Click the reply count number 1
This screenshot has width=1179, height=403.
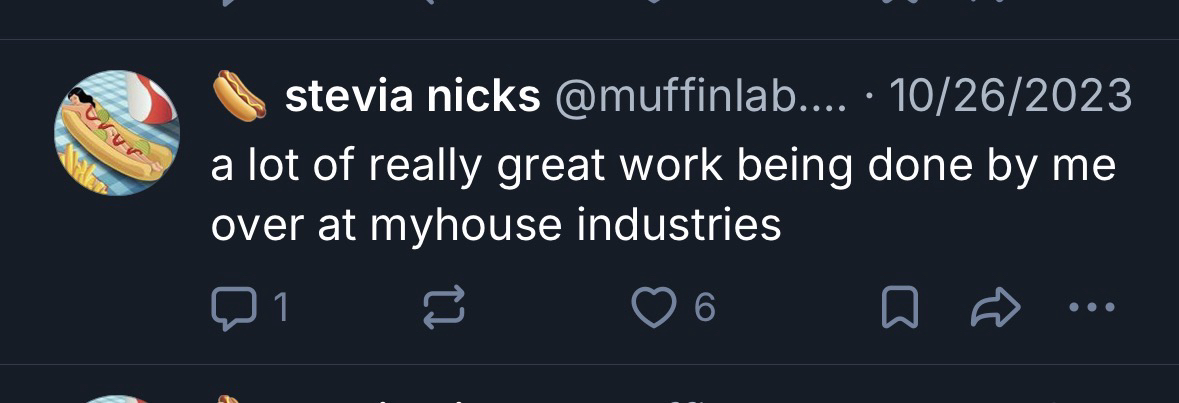click(x=281, y=310)
